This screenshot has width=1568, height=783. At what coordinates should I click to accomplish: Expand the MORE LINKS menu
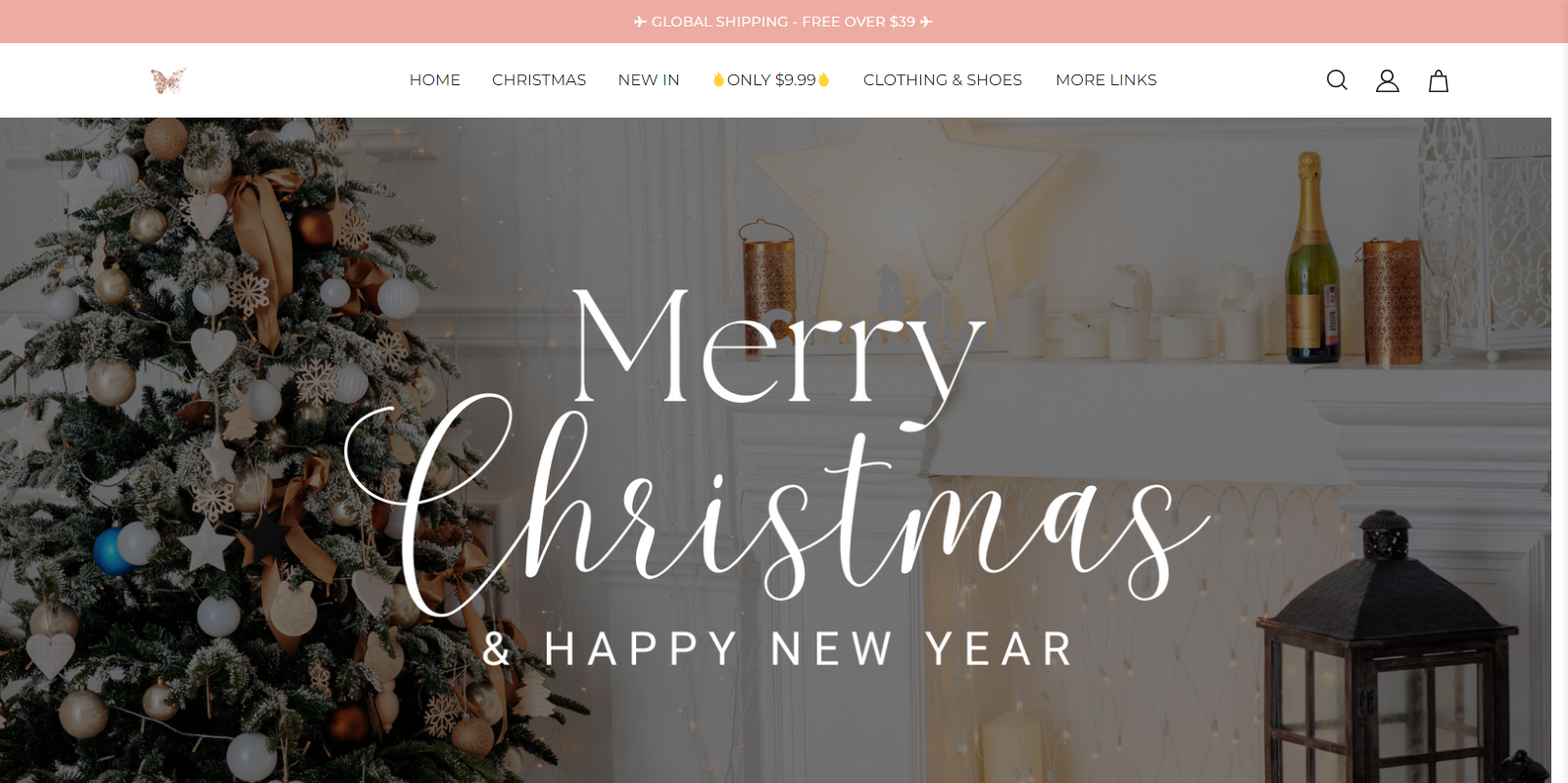1106,80
